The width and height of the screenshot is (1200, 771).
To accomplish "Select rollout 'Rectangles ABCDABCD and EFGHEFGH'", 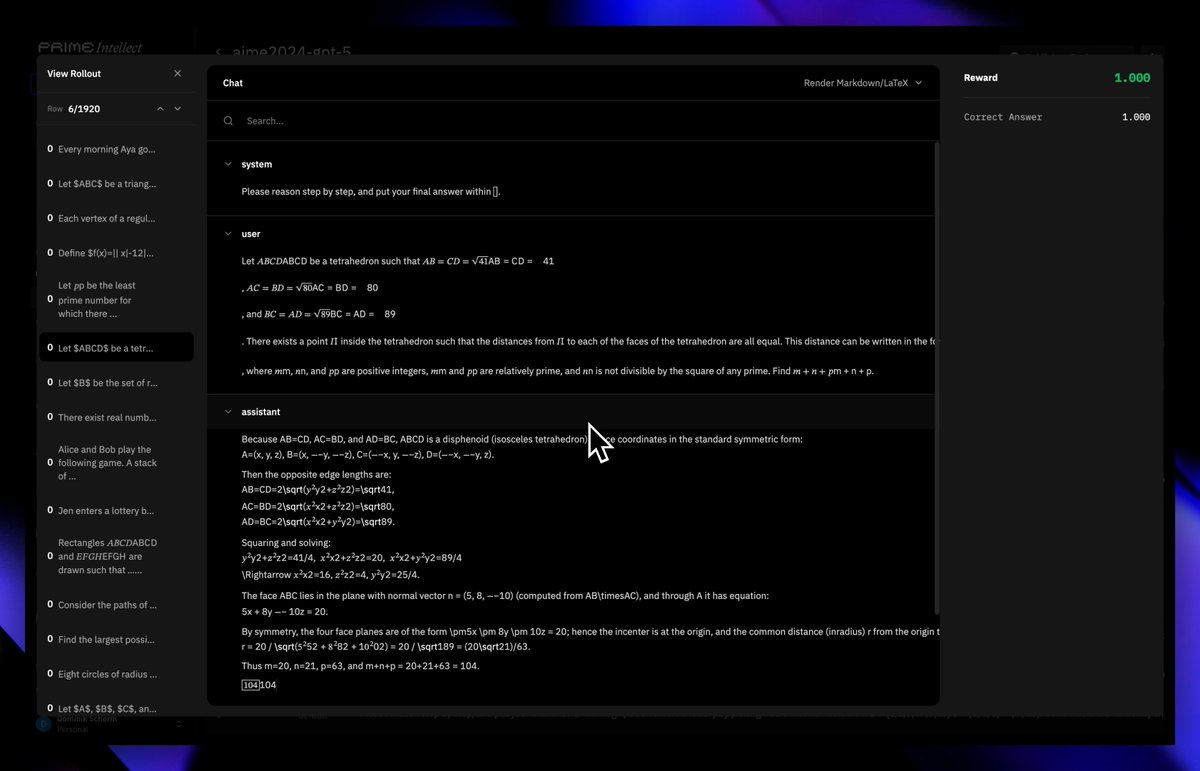I will coord(116,556).
